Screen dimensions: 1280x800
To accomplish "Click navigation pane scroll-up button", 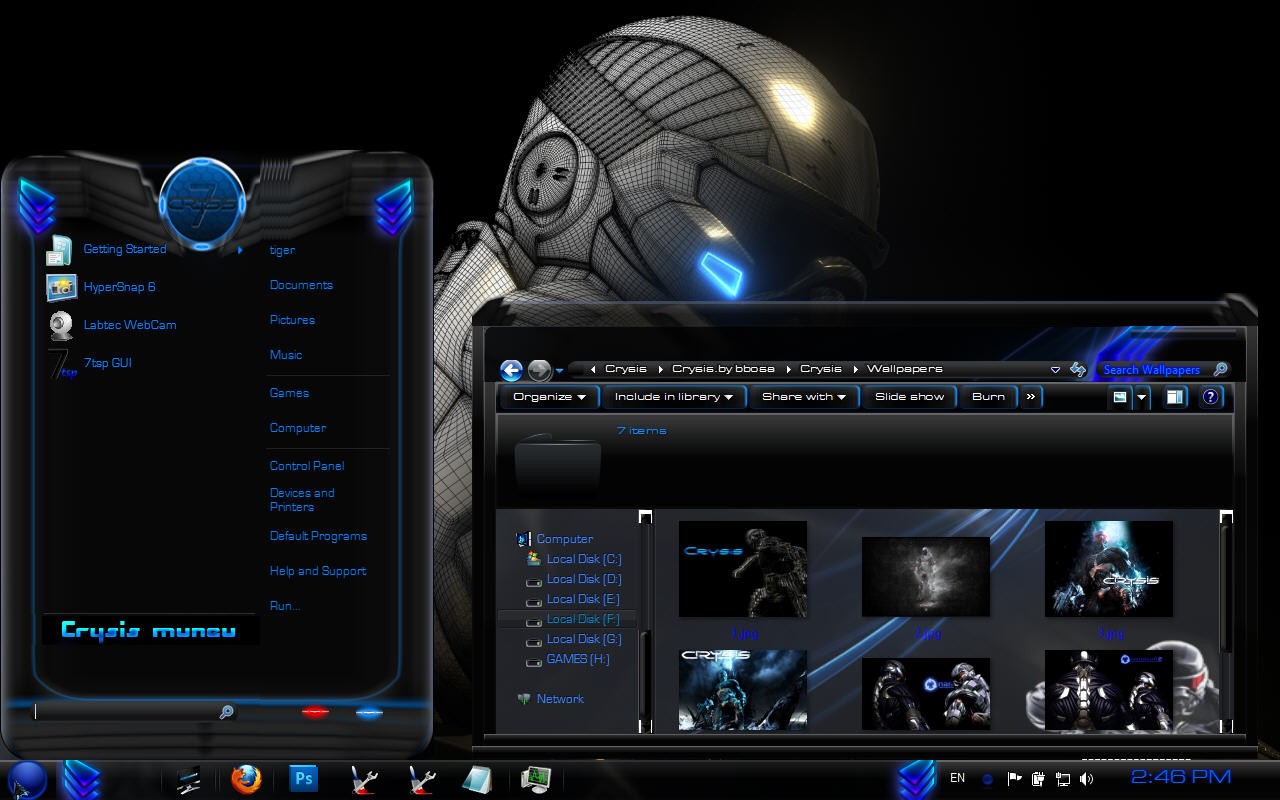I will (645, 517).
